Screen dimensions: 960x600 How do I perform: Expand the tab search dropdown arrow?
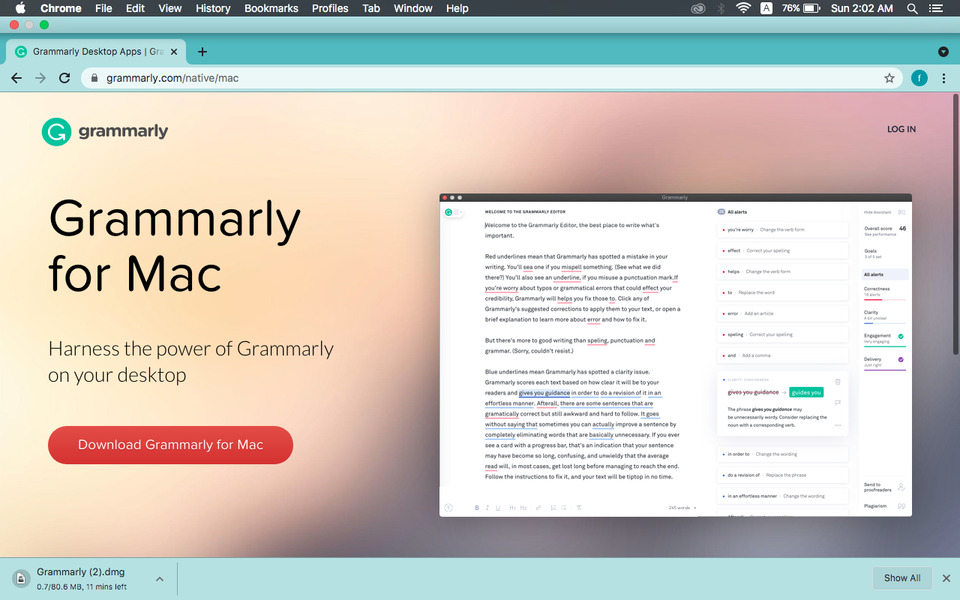click(943, 52)
